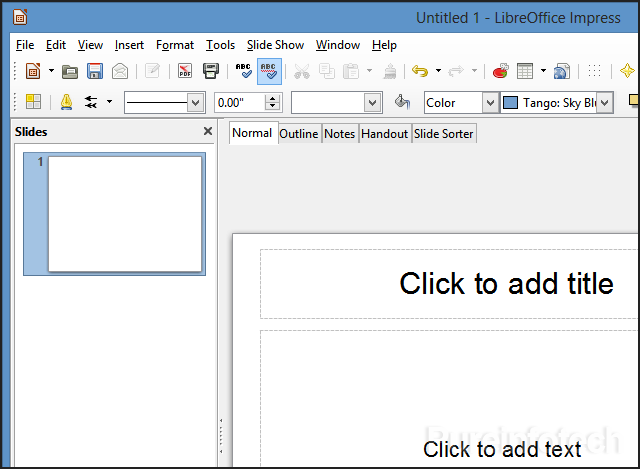Switch to the Handout tab
The image size is (640, 469).
pos(384,134)
